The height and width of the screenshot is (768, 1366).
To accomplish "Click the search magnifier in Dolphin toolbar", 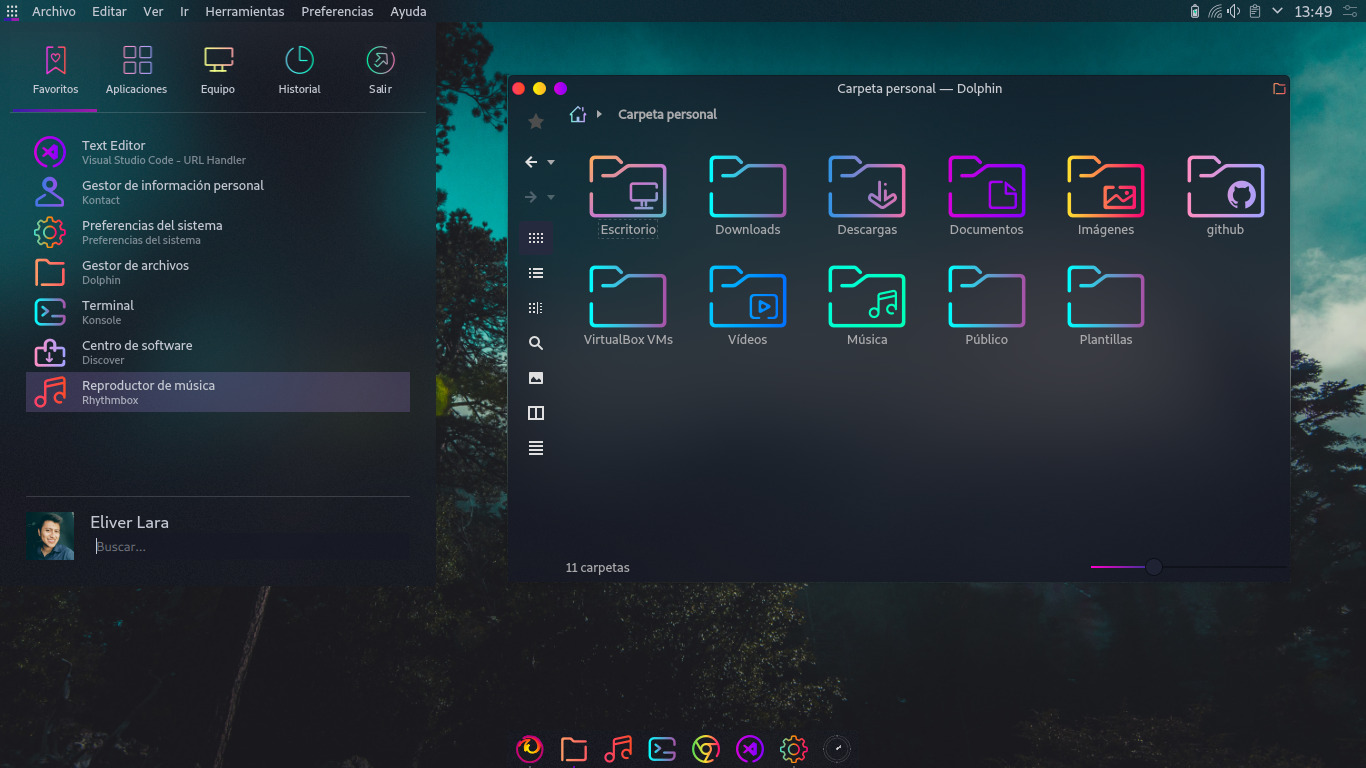I will tap(536, 343).
